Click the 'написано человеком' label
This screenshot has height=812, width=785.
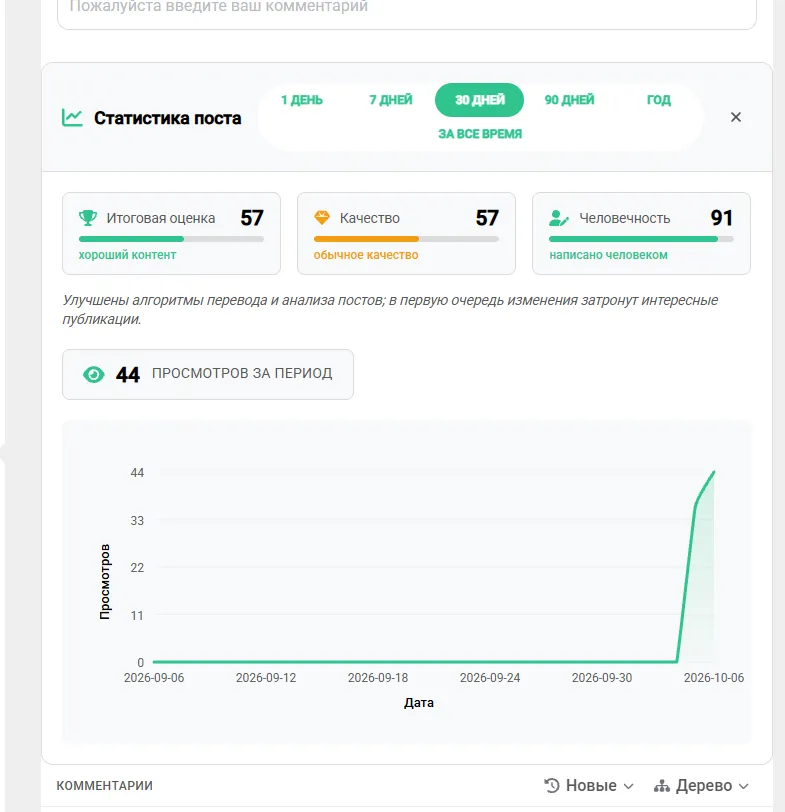coord(608,255)
